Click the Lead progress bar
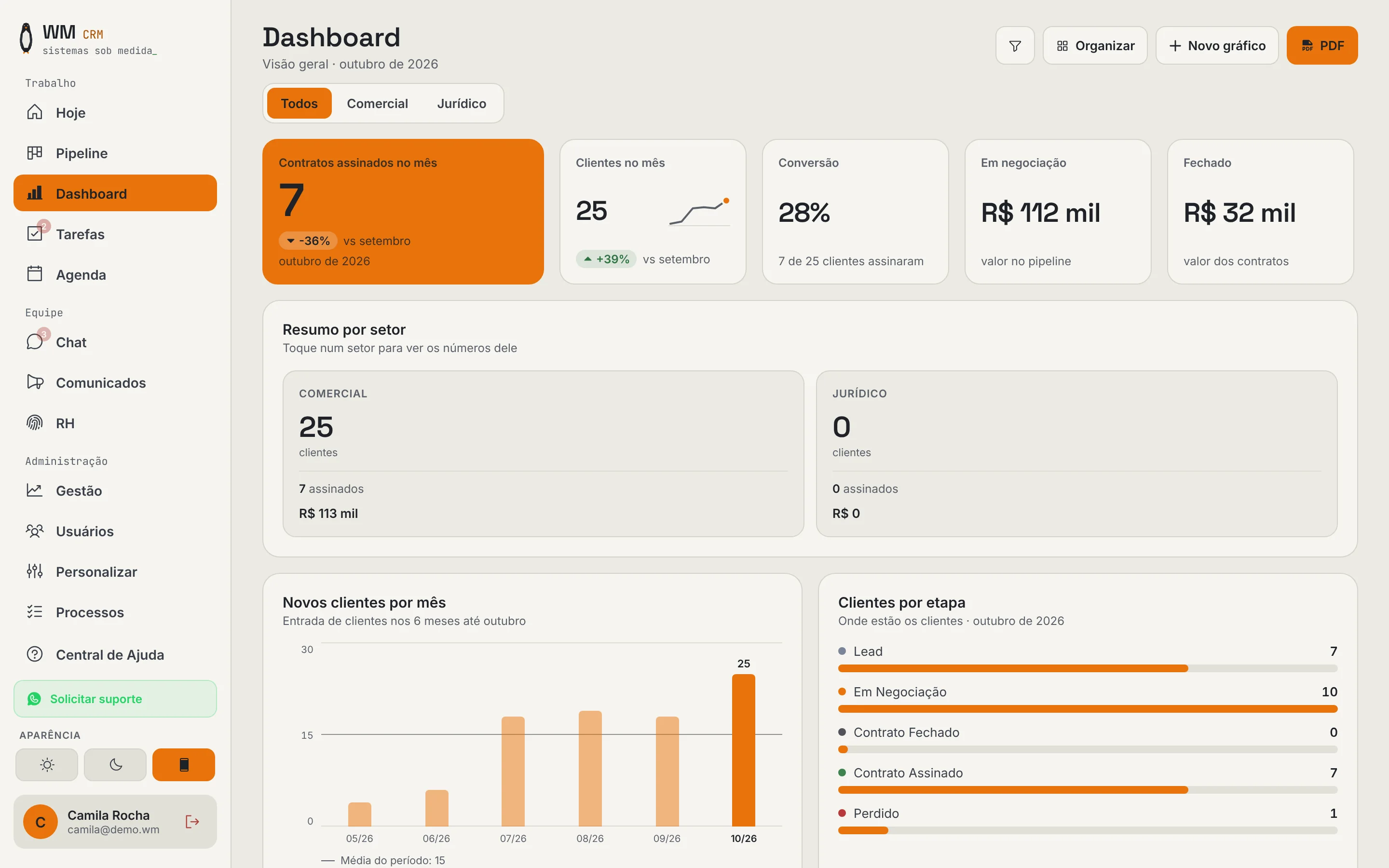This screenshot has width=1389, height=868. pyautogui.click(x=1088, y=668)
